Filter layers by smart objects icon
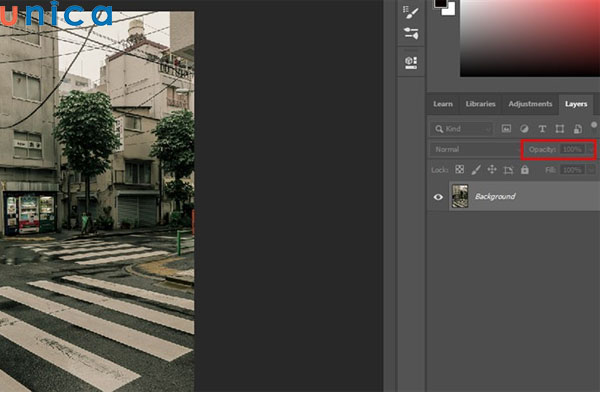This screenshot has width=600, height=400. [x=578, y=129]
